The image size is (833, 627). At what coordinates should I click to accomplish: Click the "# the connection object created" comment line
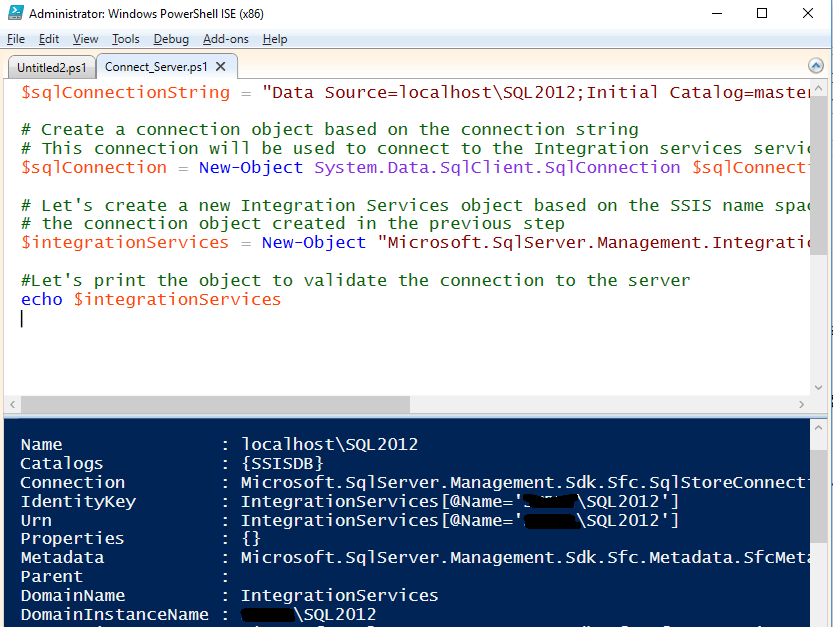pyautogui.click(x=293, y=224)
